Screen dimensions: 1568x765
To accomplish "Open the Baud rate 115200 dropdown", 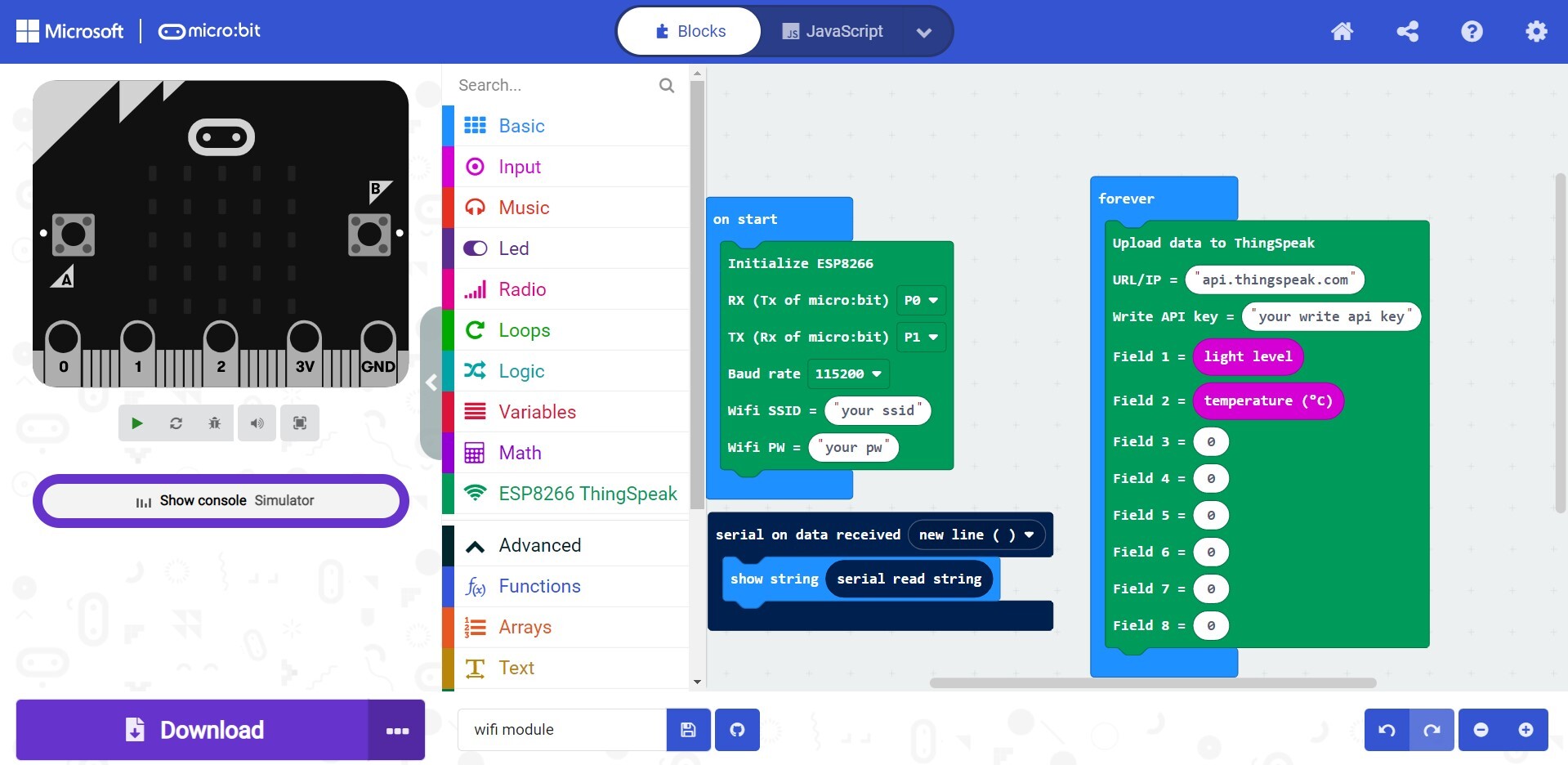I will pyautogui.click(x=848, y=374).
